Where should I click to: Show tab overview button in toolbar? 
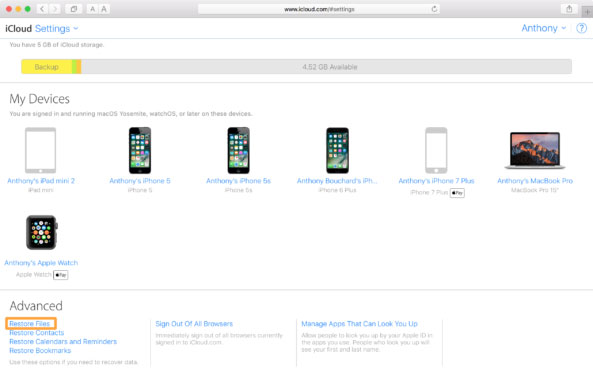[74, 9]
